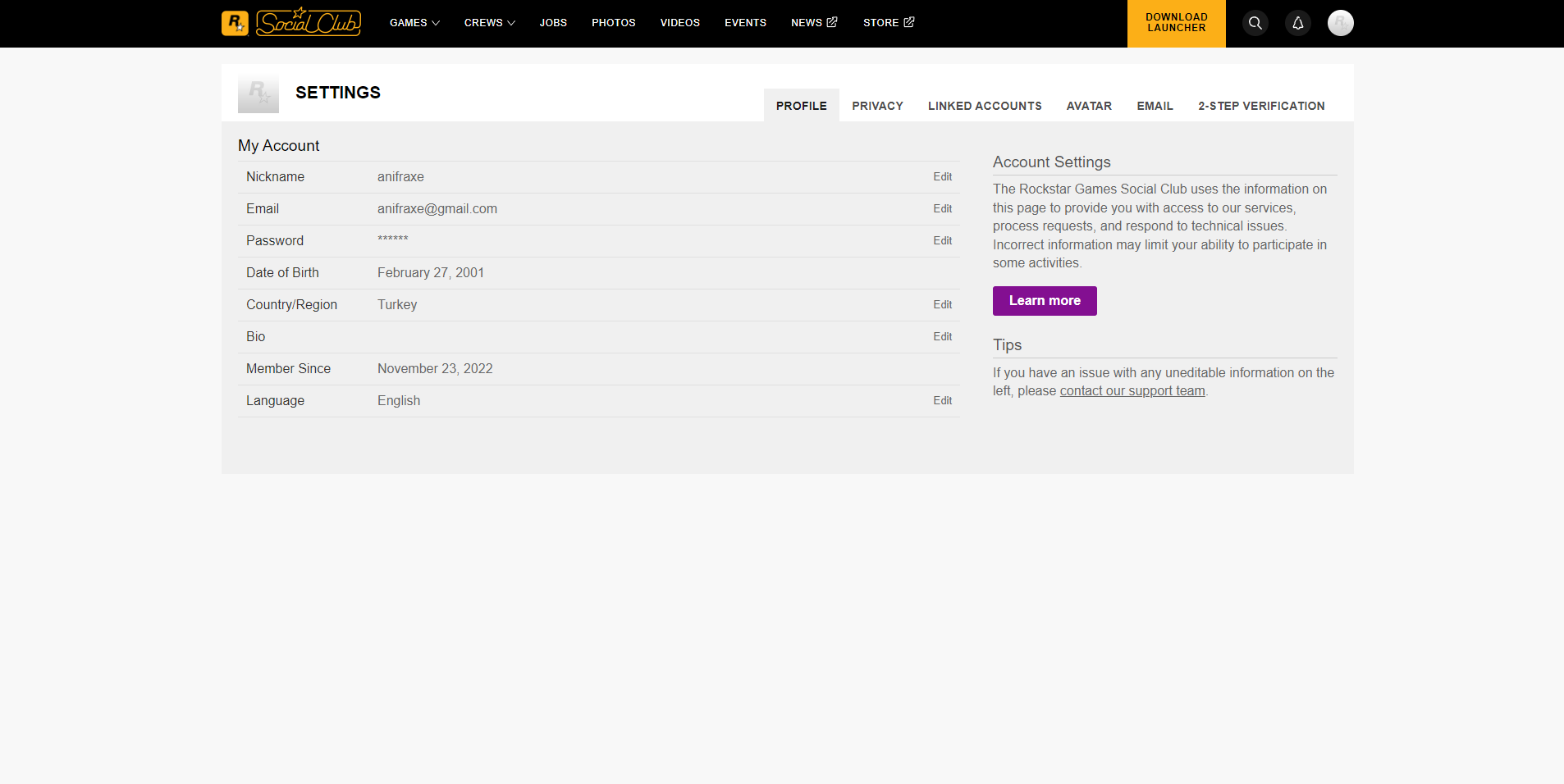Open the Store external link
1564x784 pixels.
click(889, 23)
